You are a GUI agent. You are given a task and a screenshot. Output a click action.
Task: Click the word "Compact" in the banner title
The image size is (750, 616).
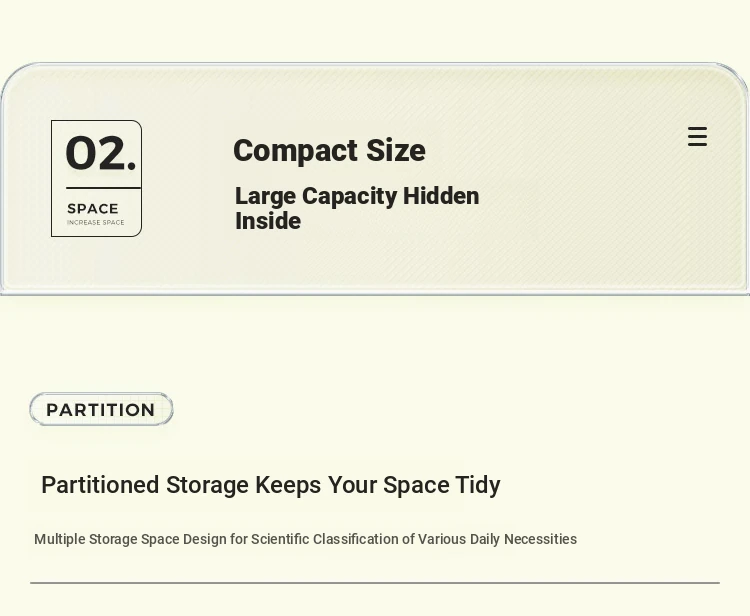[295, 151]
